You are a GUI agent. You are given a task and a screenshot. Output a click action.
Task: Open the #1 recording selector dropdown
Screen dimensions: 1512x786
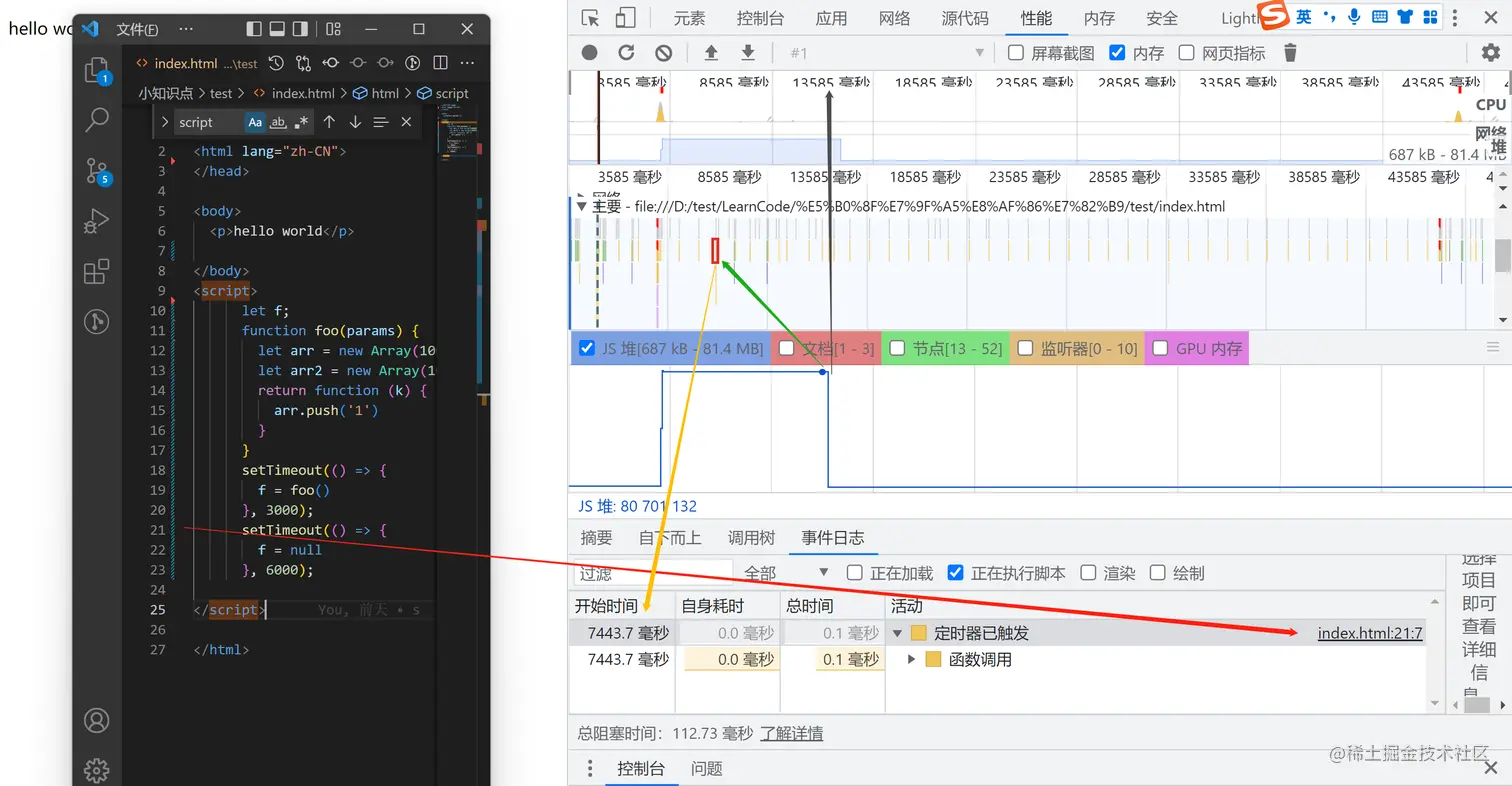coord(887,53)
